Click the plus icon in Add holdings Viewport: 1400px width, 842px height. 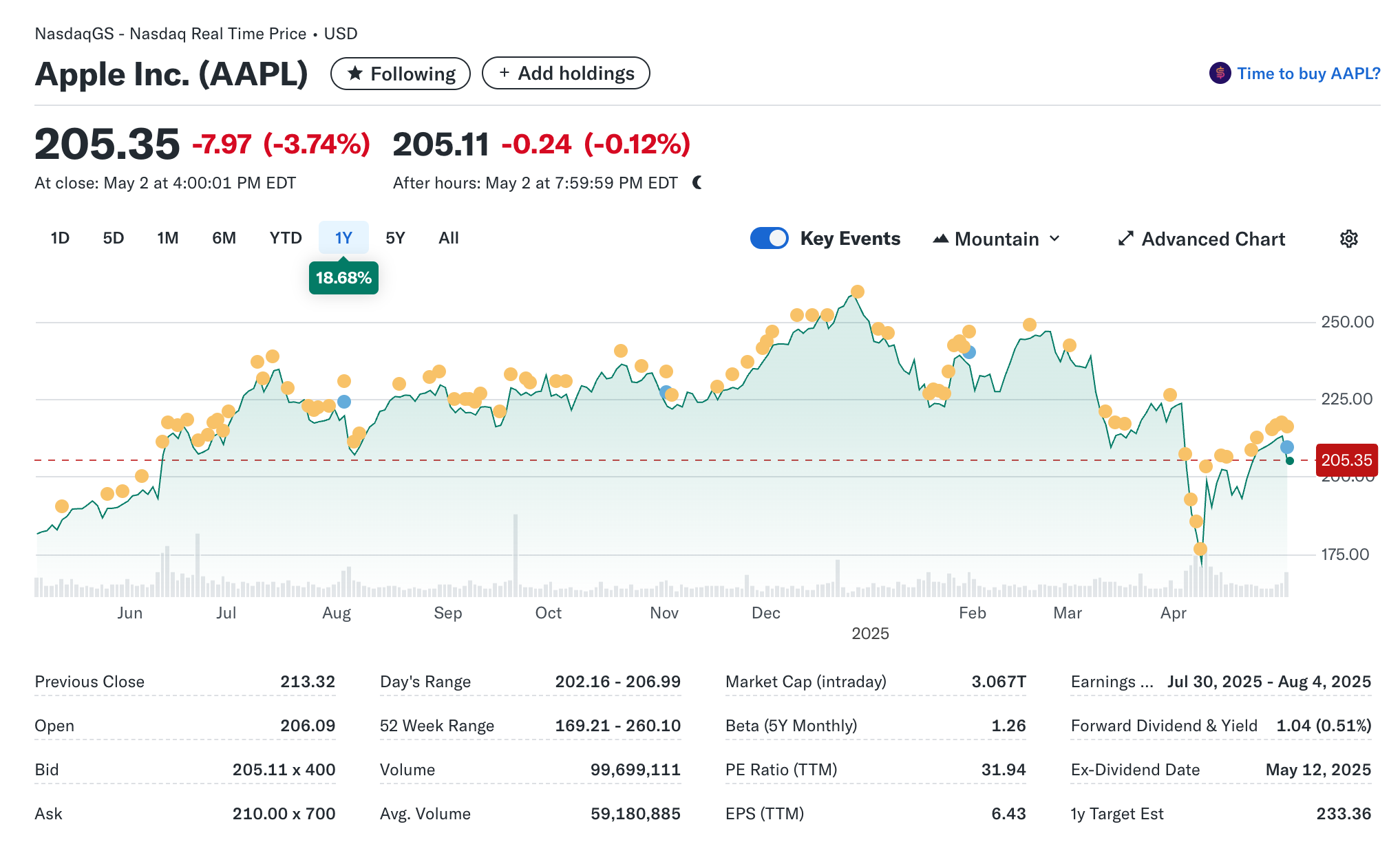coord(505,73)
